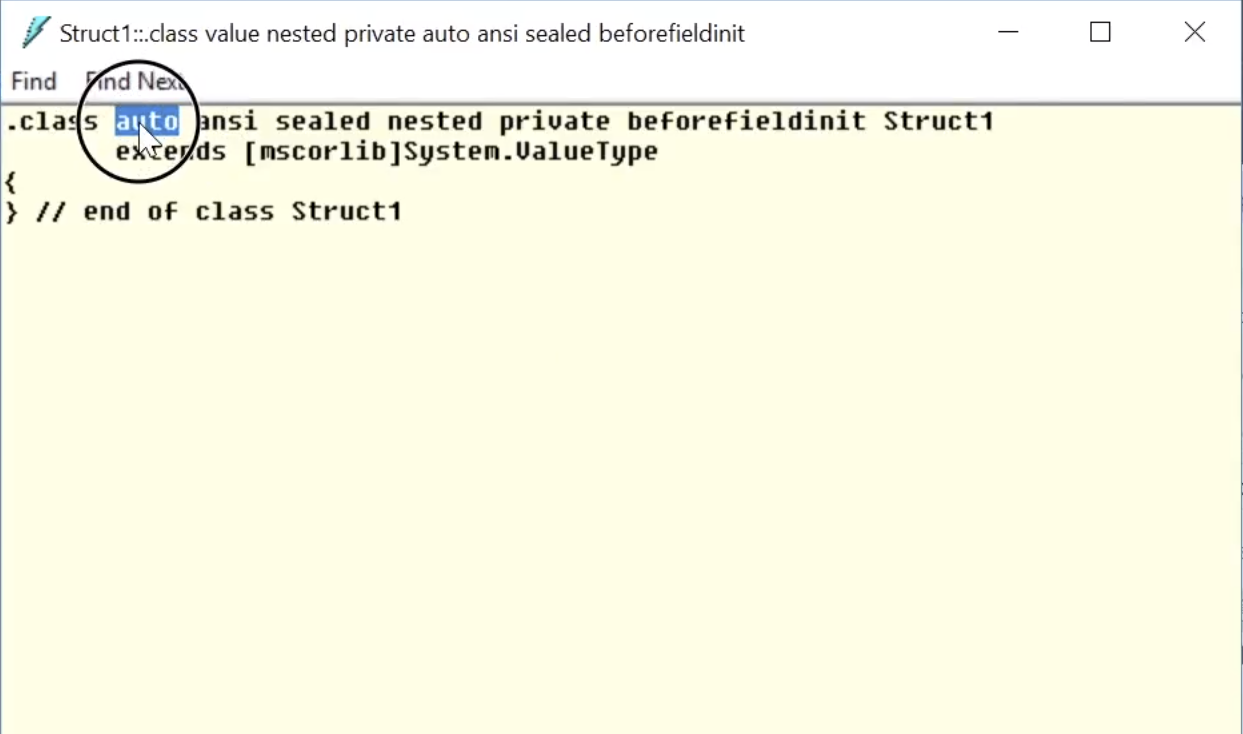Click the beforefieldinit keyword
Viewport: 1243px width, 734px height.
pyautogui.click(x=747, y=122)
